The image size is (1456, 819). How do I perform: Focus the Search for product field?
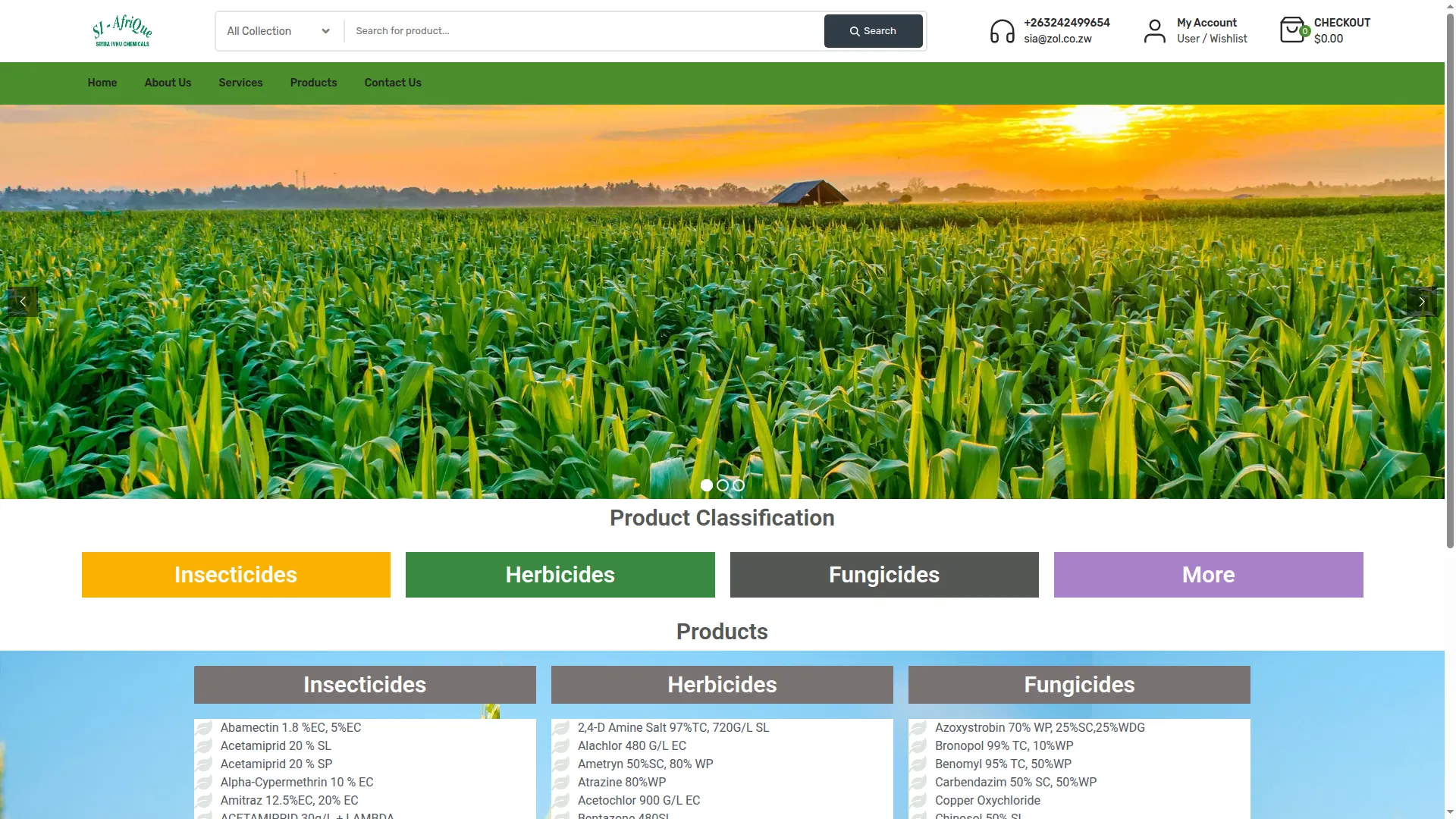pyautogui.click(x=584, y=31)
